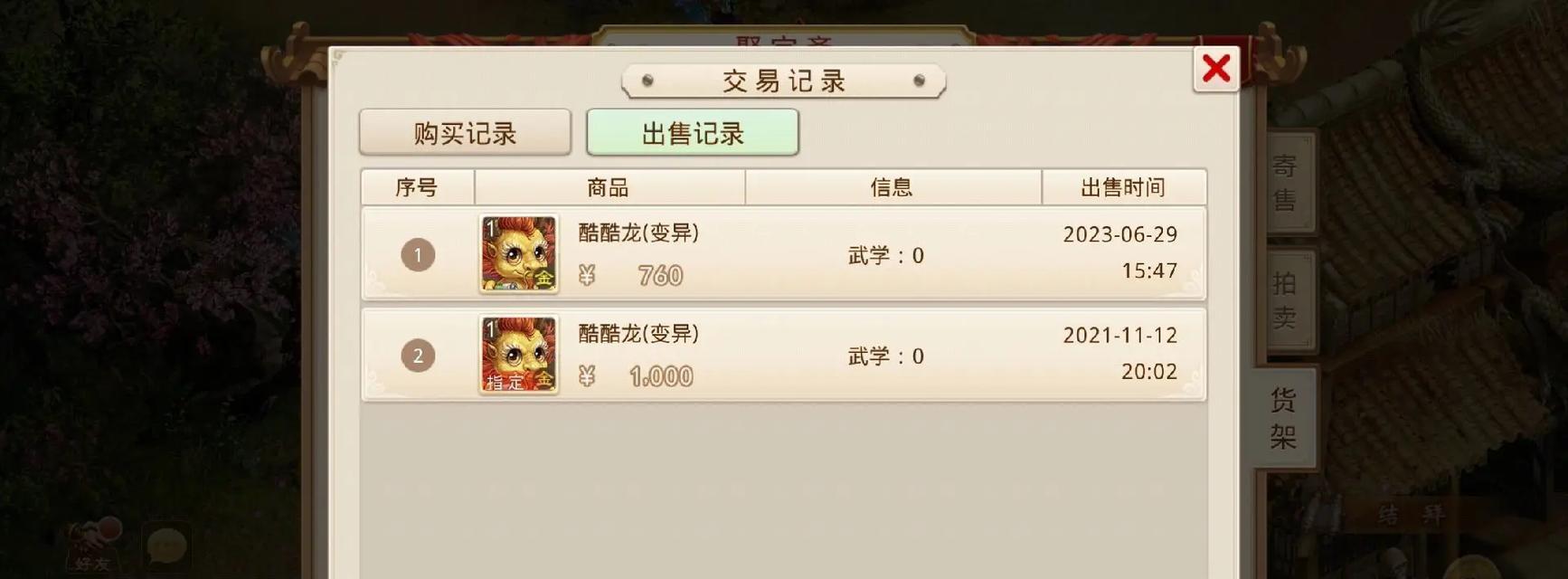Image resolution: width=1568 pixels, height=579 pixels.
Task: Close the 交易记录 dialog with red X
Action: 1216,69
